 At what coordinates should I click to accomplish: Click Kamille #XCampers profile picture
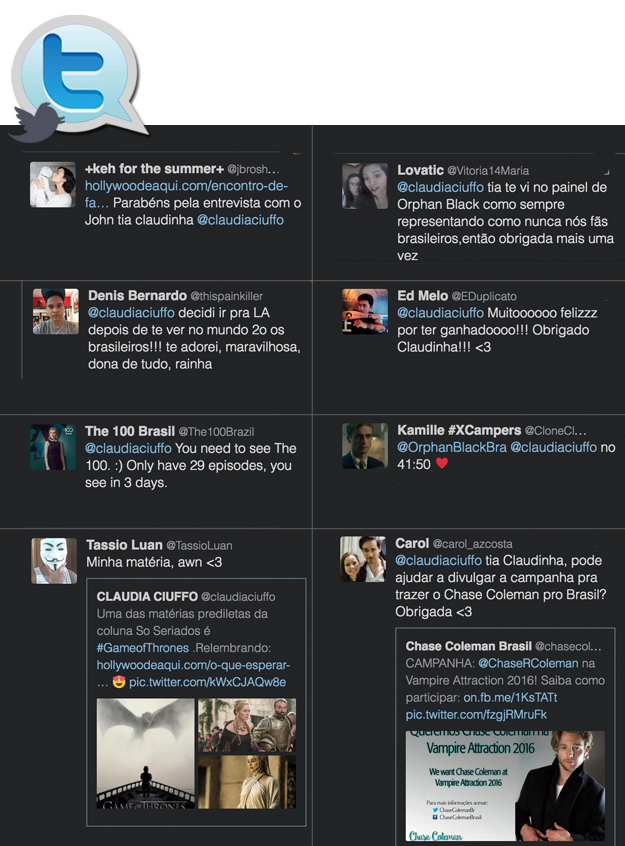[365, 446]
